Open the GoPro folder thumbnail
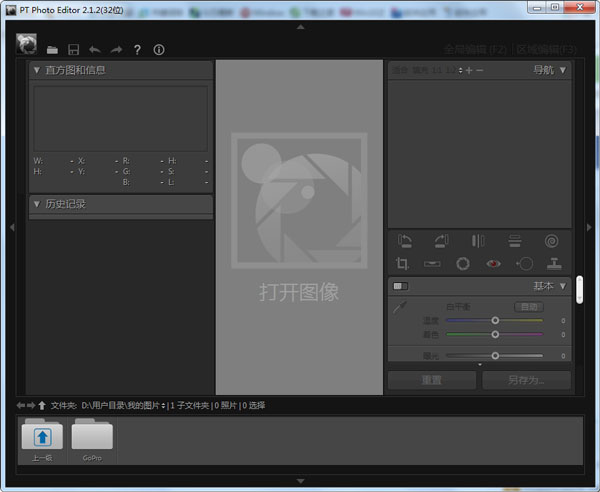The width and height of the screenshot is (600, 492). point(92,440)
